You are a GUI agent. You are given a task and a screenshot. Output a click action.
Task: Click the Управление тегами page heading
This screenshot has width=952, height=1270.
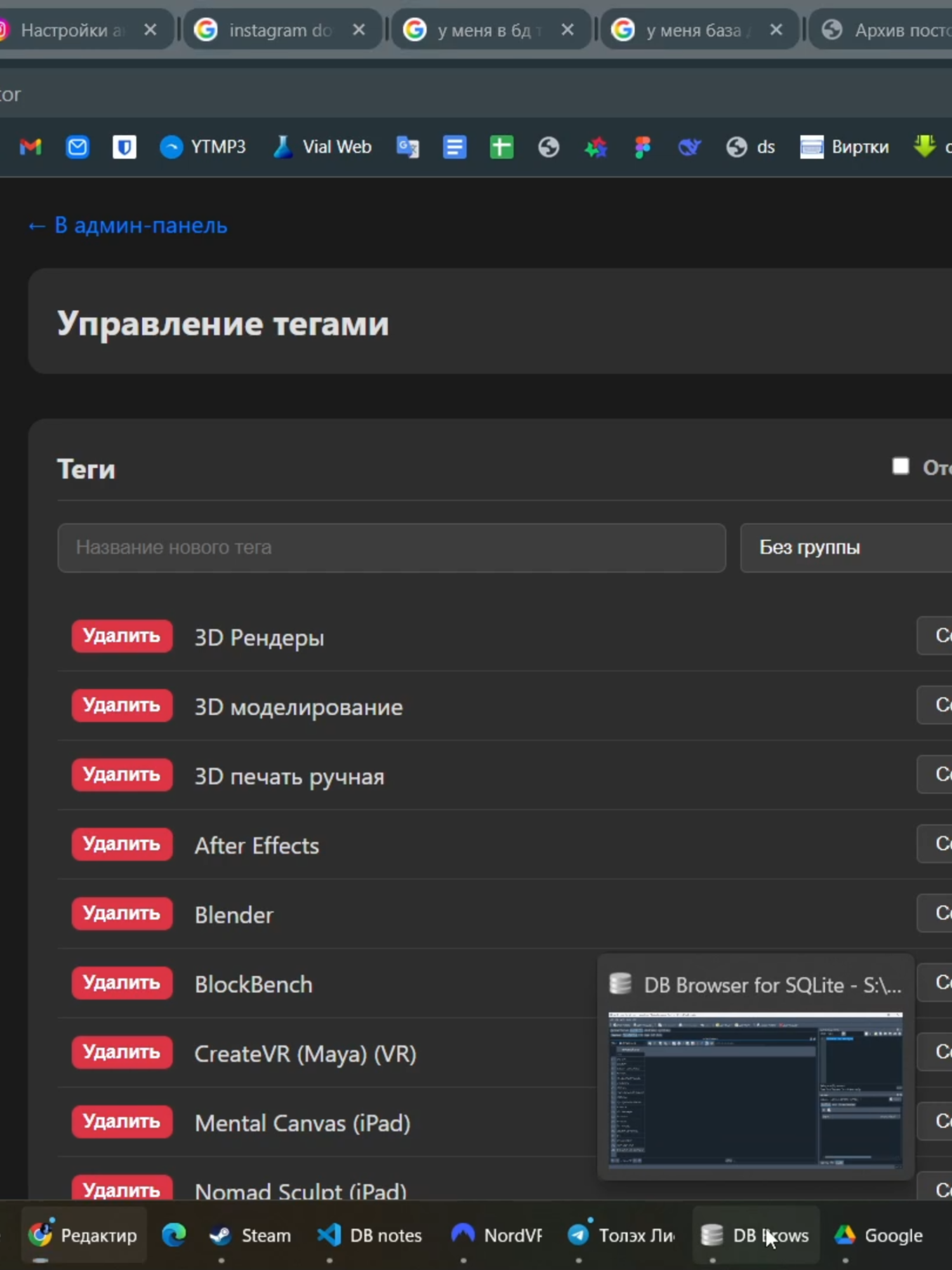(223, 323)
